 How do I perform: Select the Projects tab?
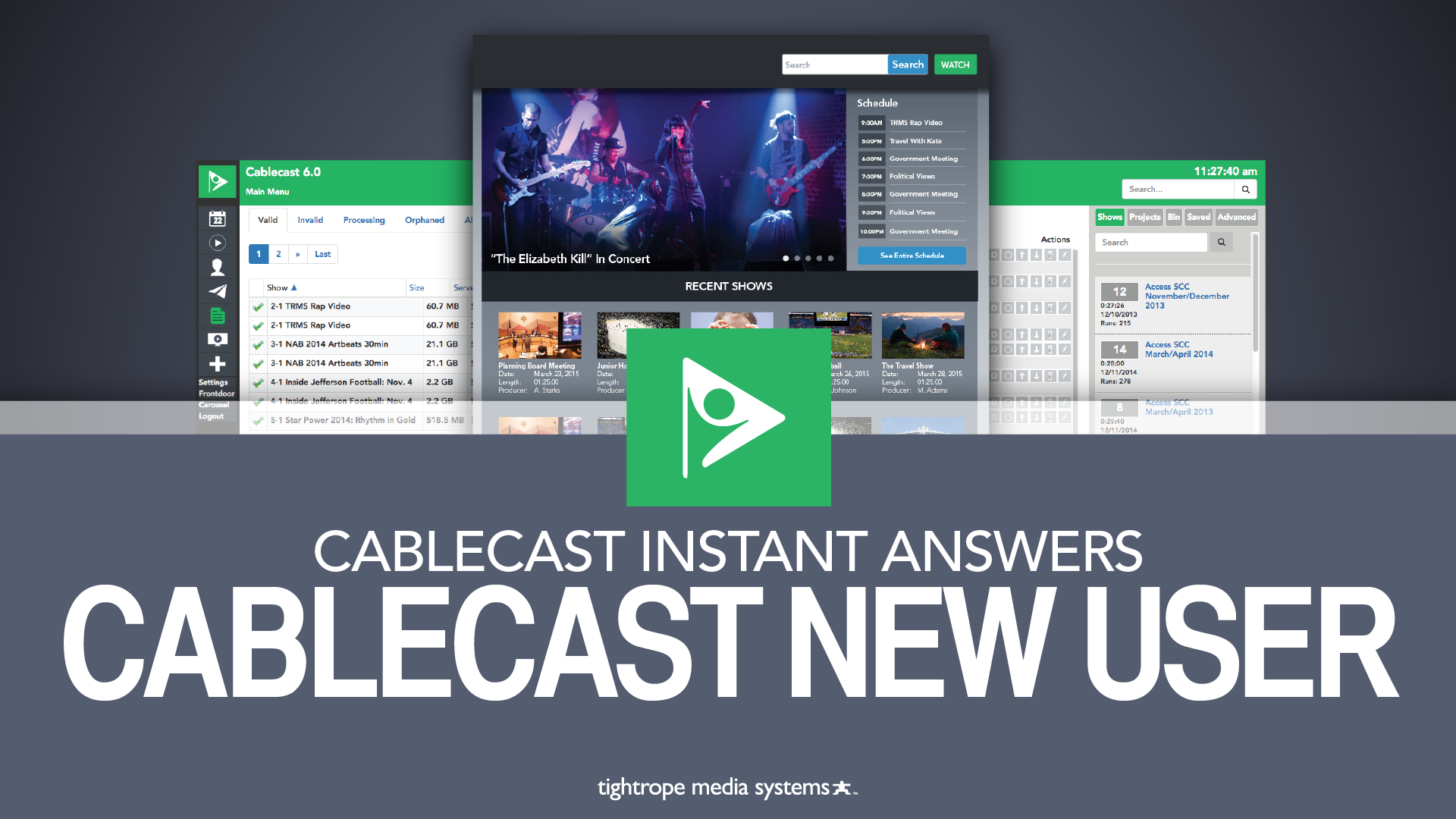(x=1146, y=217)
